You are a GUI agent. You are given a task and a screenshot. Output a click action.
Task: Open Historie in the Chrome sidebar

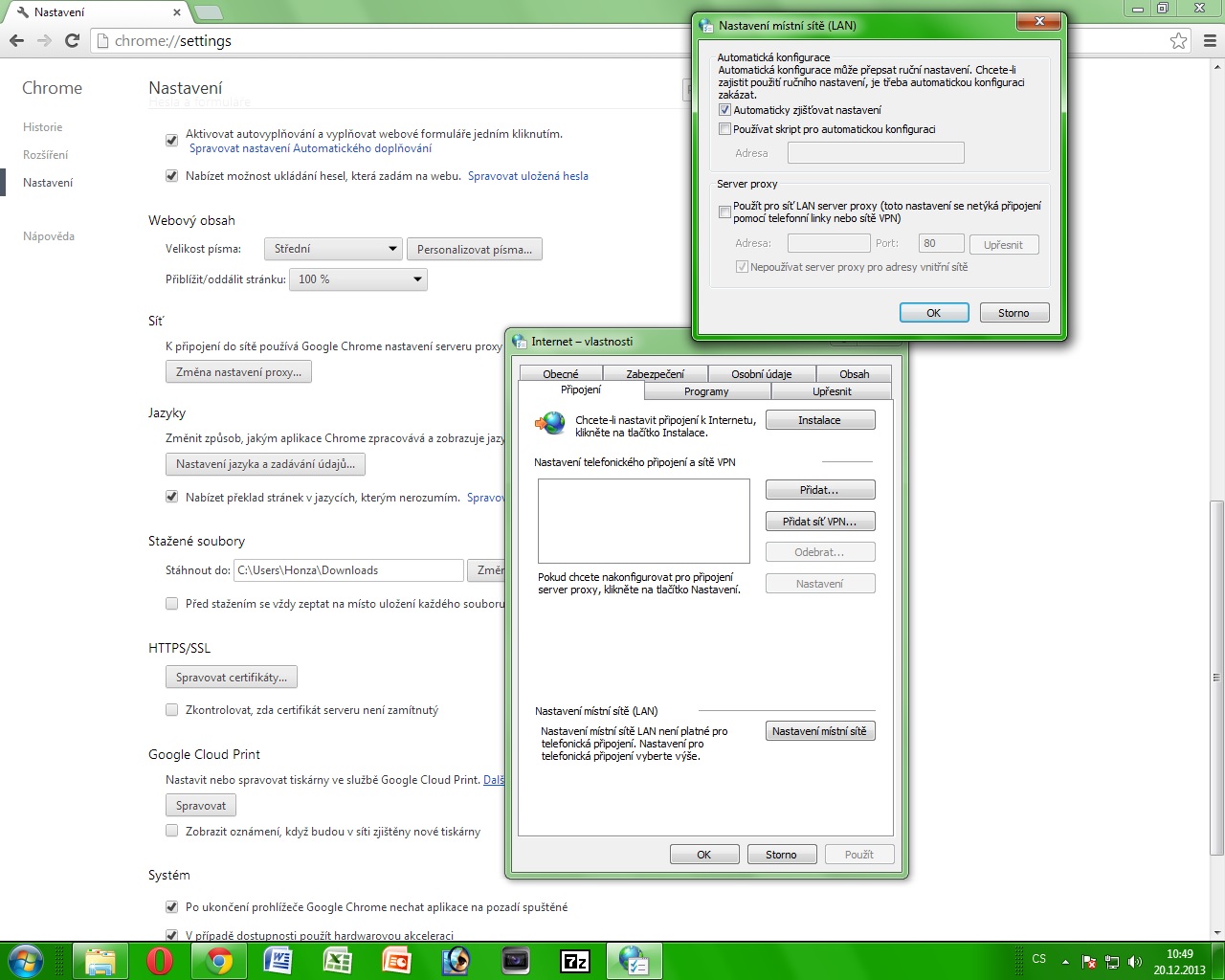pyautogui.click(x=43, y=127)
